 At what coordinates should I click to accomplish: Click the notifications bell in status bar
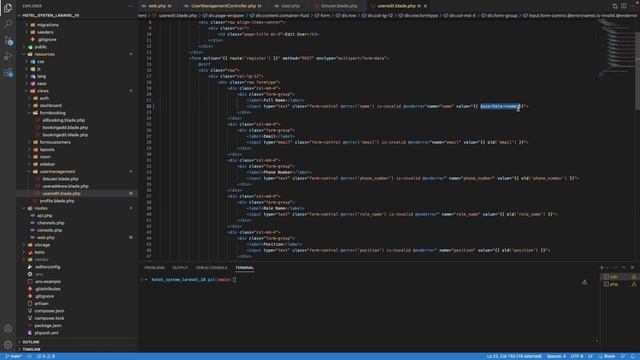coord(633,356)
